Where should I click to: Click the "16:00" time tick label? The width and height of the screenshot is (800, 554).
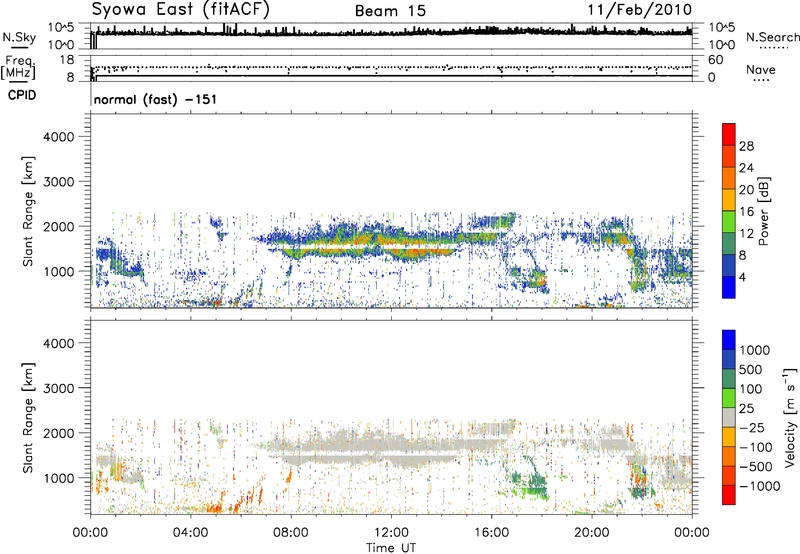491,533
